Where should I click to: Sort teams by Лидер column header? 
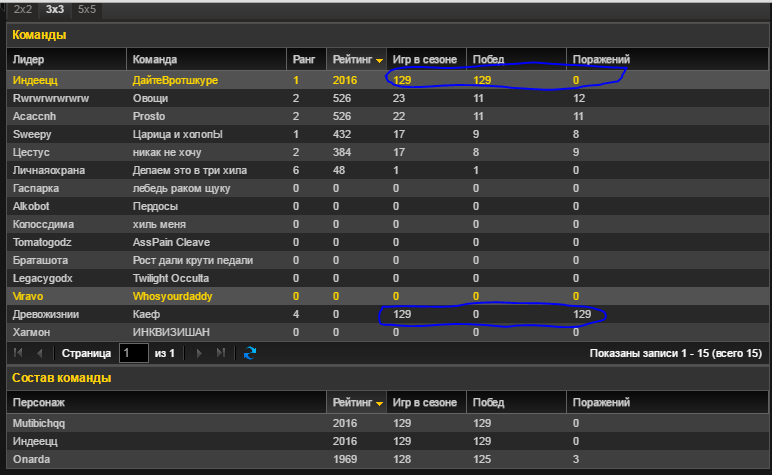coord(66,59)
